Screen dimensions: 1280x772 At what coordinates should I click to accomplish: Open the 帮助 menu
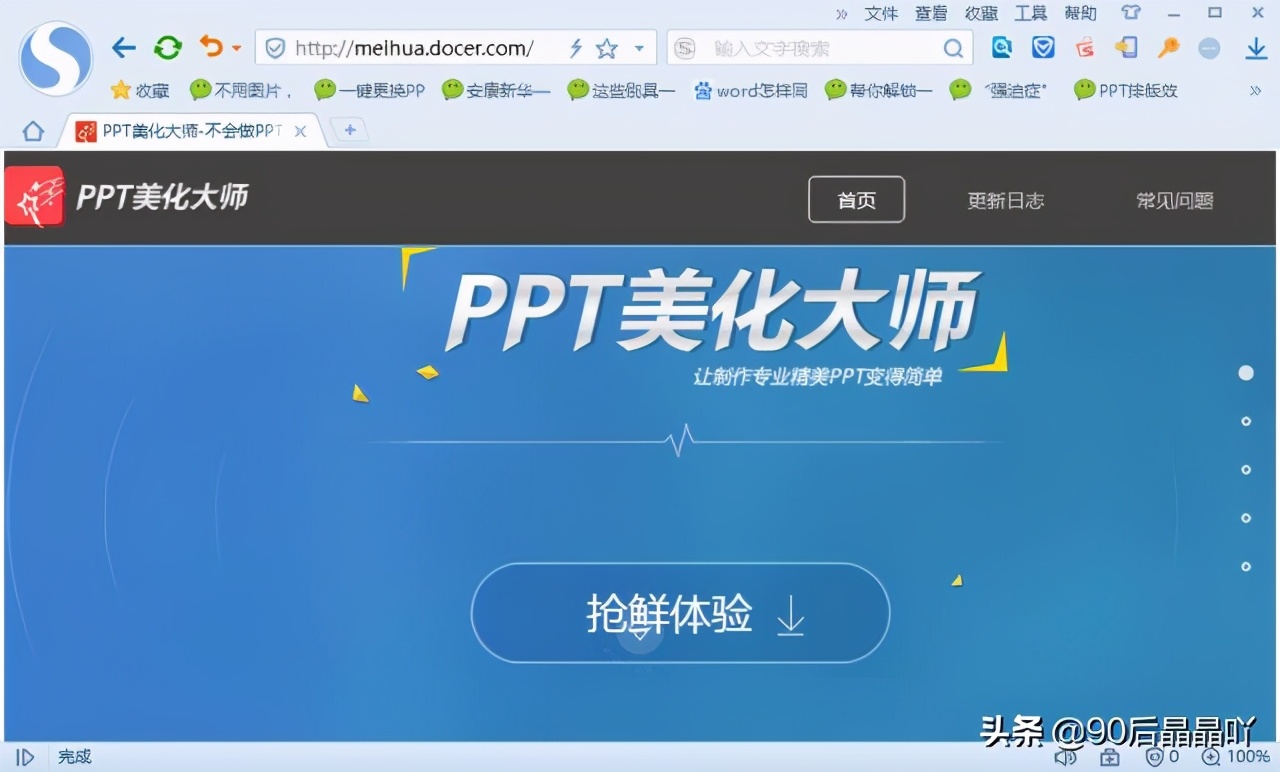1080,13
